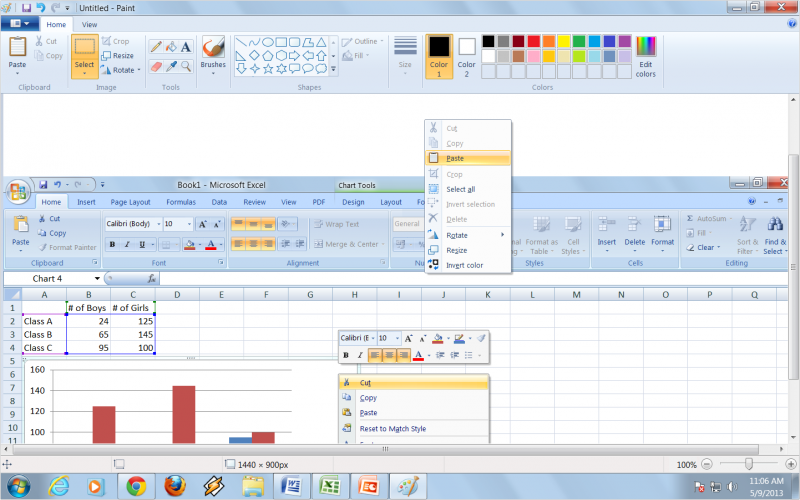Switch to the Page Layout tab
800x500 pixels.
(130, 201)
